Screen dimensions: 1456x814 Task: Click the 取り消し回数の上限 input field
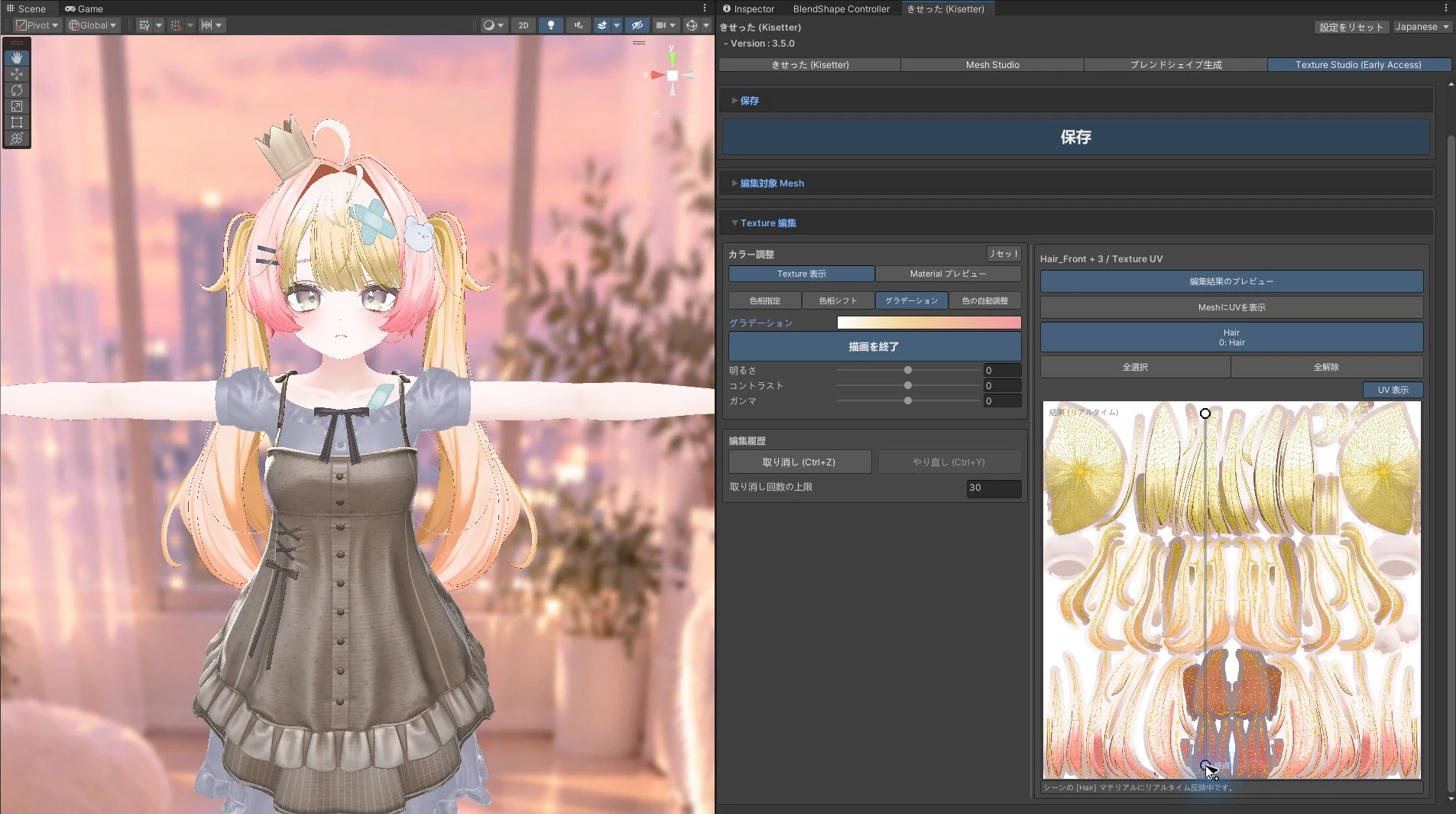tap(994, 488)
